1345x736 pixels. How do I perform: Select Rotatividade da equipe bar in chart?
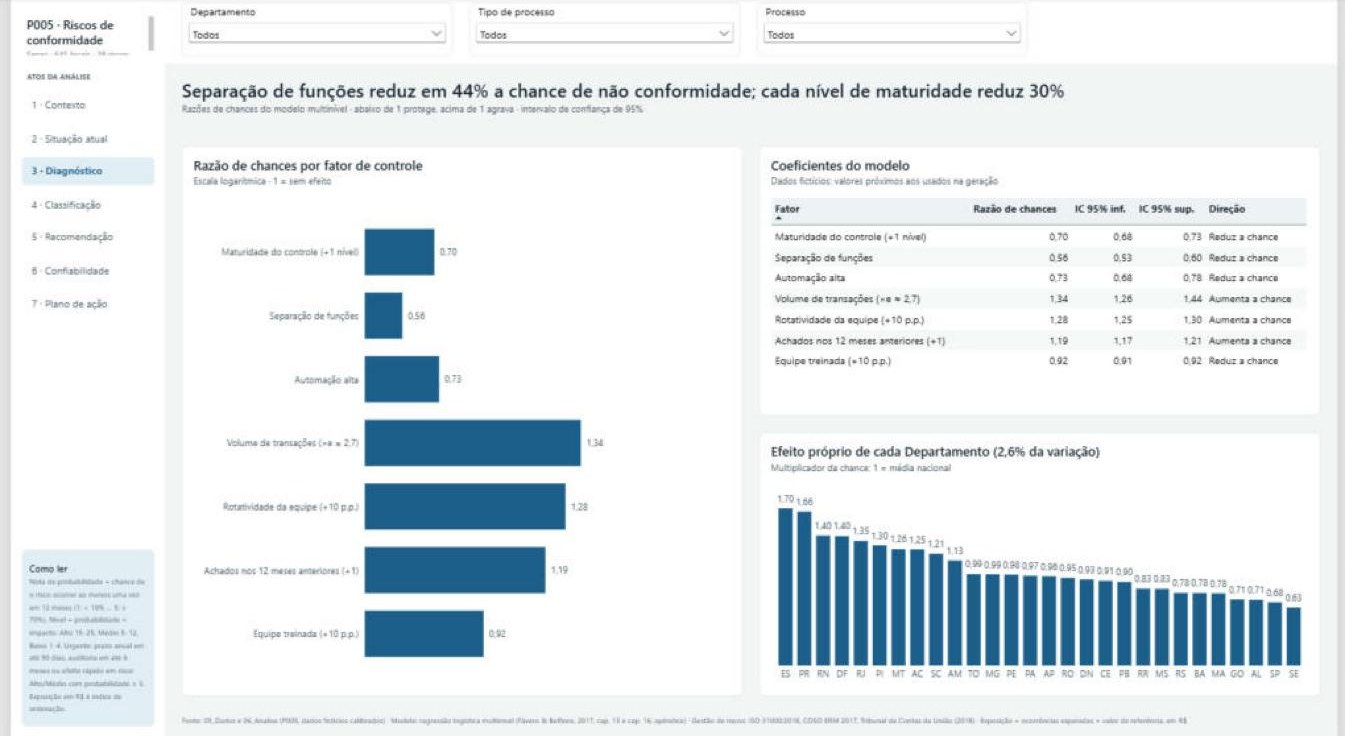pyautogui.click(x=465, y=506)
